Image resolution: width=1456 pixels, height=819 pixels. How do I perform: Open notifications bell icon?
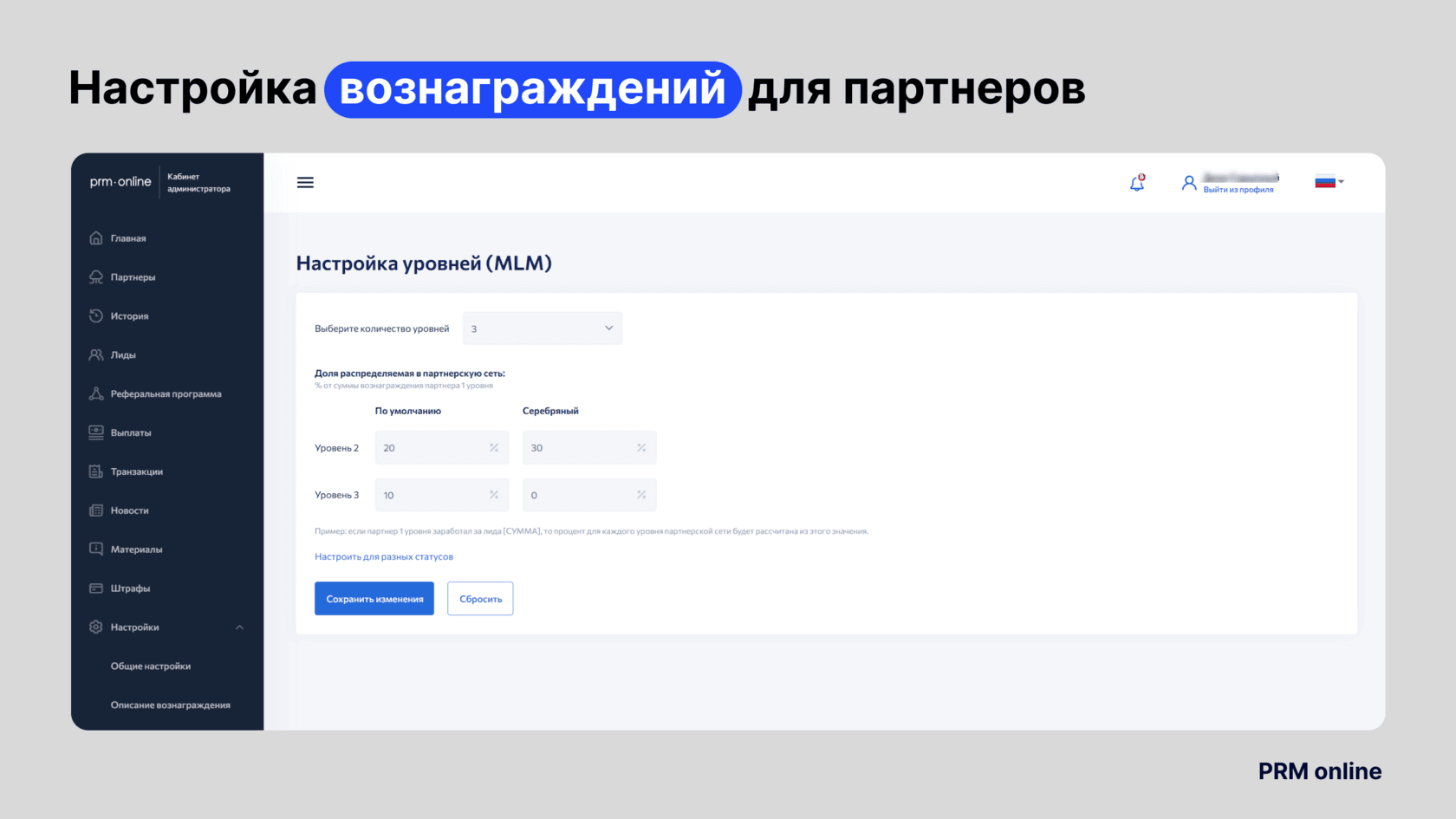[1136, 183]
